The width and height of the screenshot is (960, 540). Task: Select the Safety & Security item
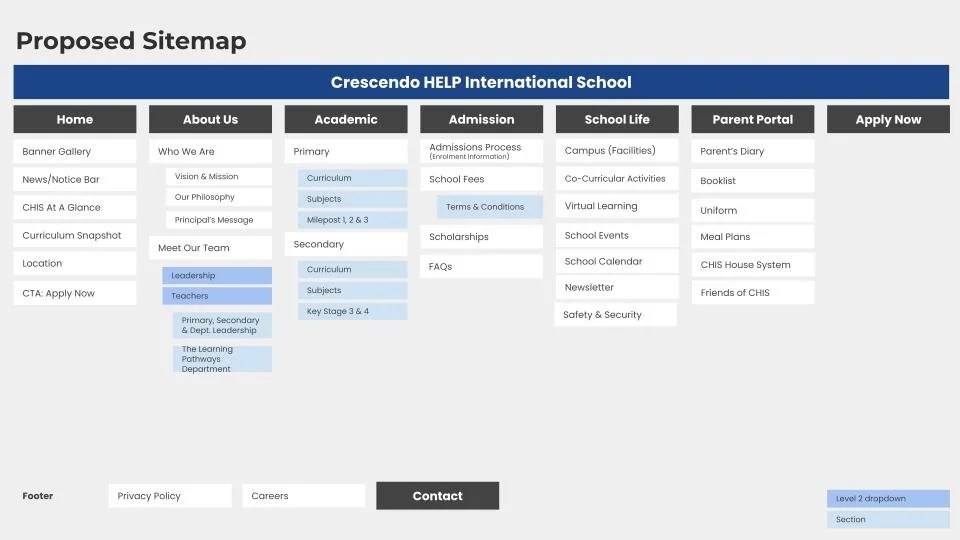[x=616, y=315]
